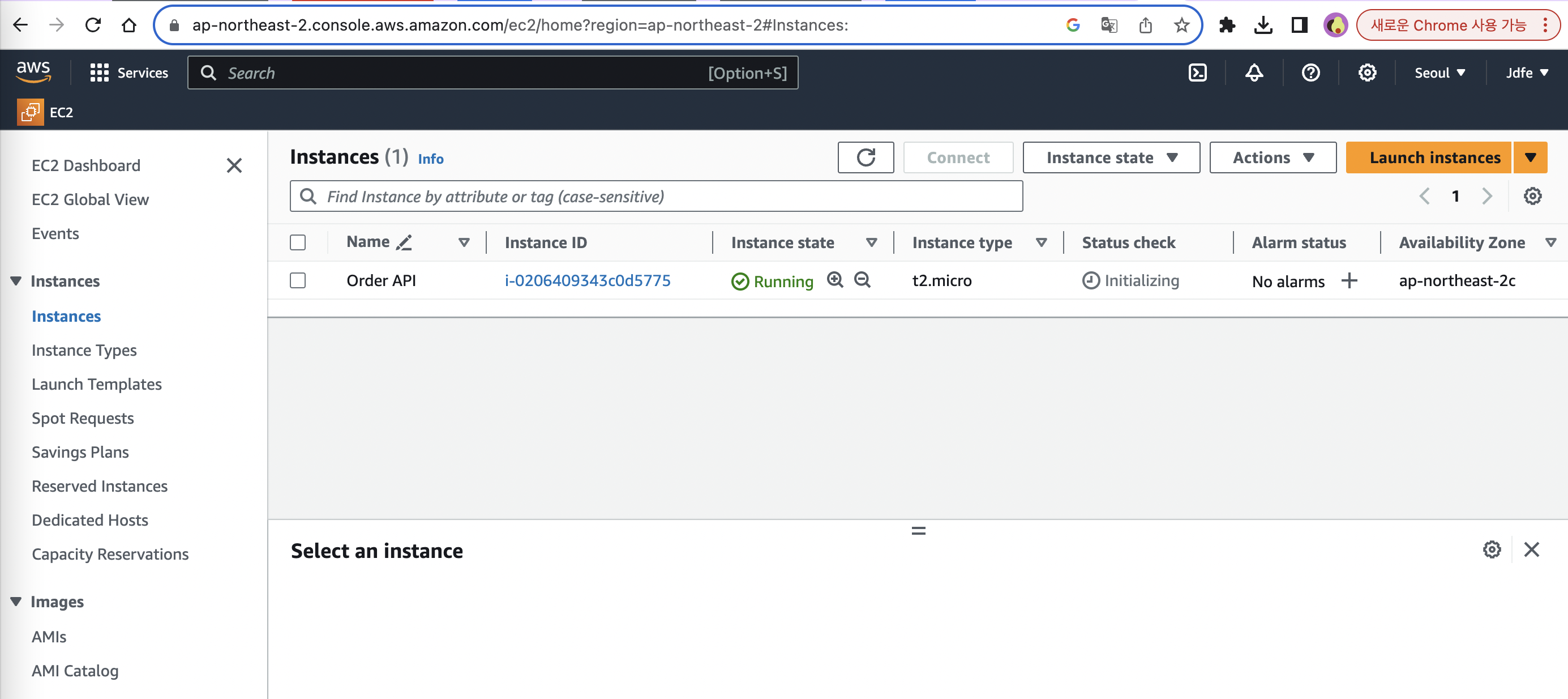Collapse the Instances sidebar section
This screenshot has height=699, width=1568.
pyautogui.click(x=16, y=281)
